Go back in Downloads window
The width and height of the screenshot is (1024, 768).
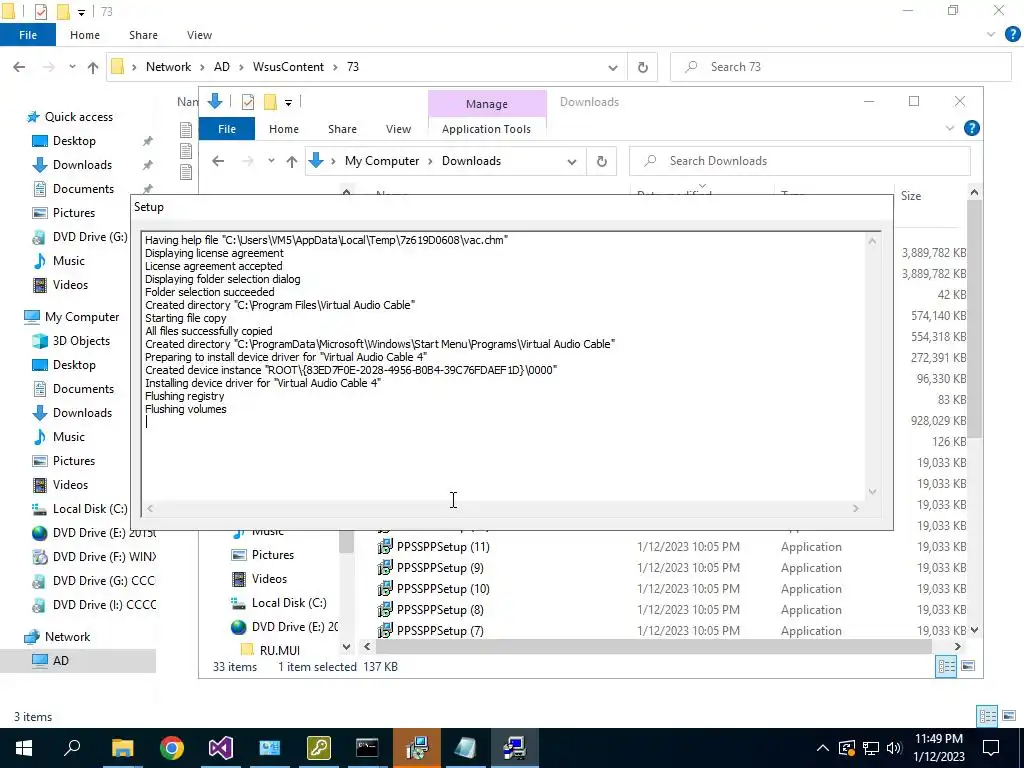(x=218, y=161)
